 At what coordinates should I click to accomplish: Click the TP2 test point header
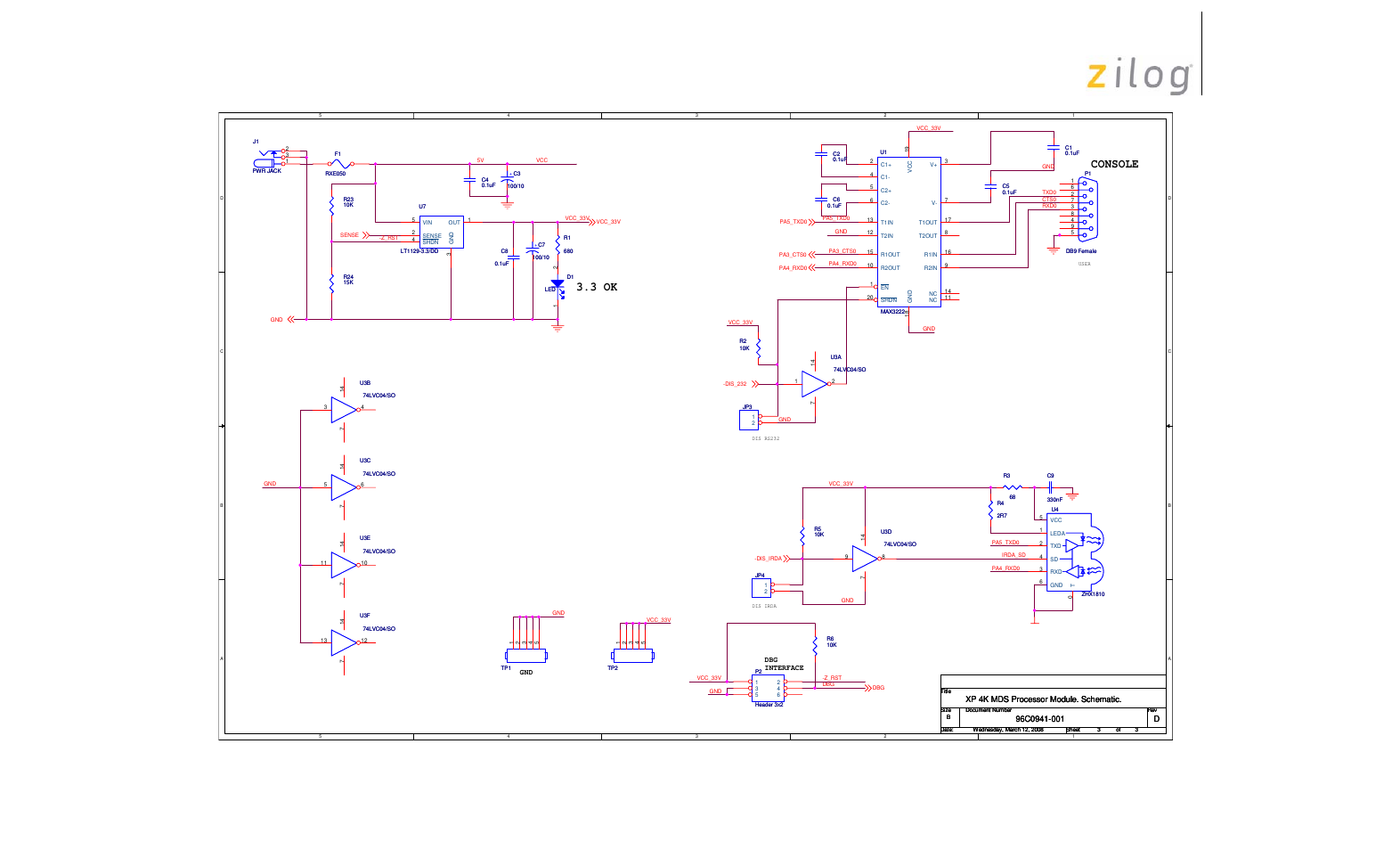[x=633, y=655]
